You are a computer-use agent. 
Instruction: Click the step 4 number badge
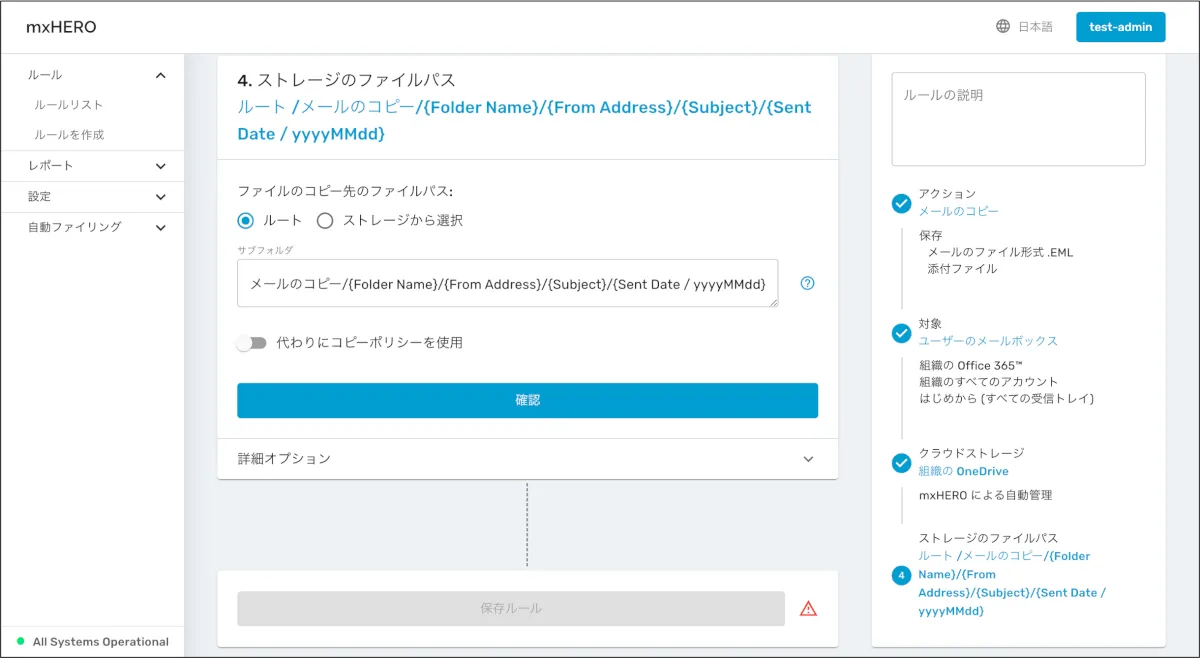click(x=901, y=575)
